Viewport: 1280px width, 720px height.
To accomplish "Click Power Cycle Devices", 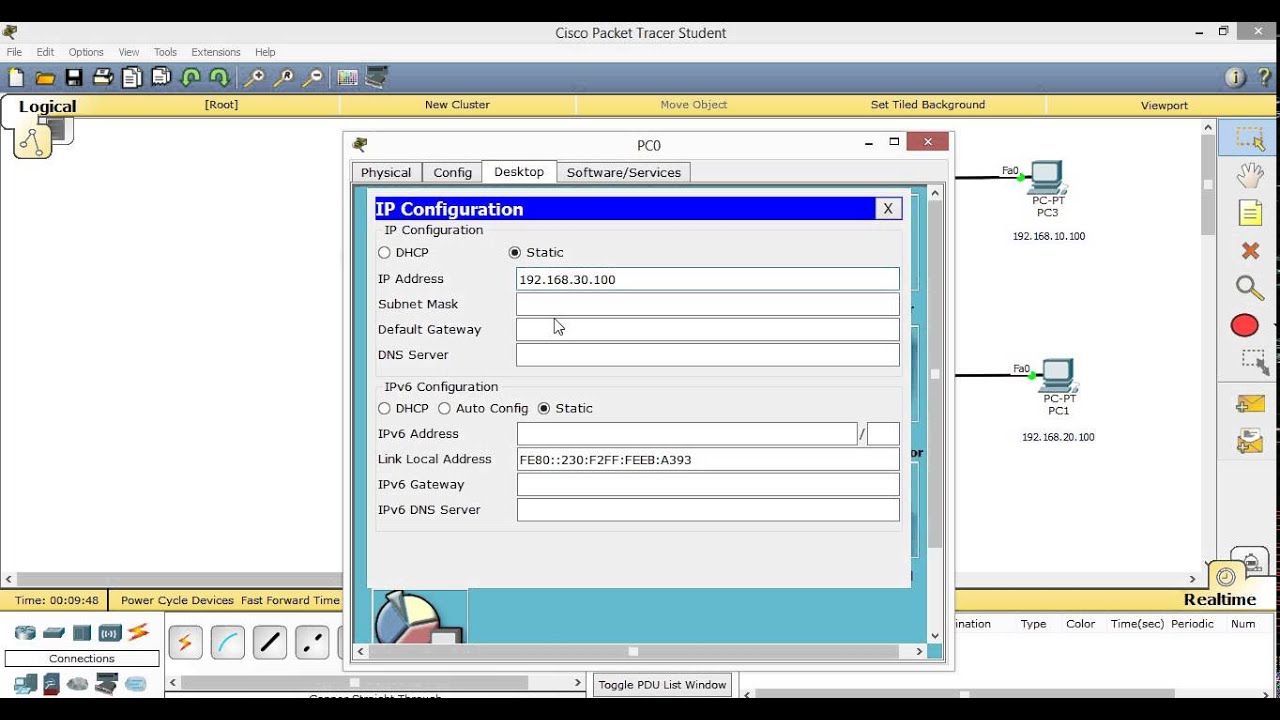I will click(x=177, y=600).
